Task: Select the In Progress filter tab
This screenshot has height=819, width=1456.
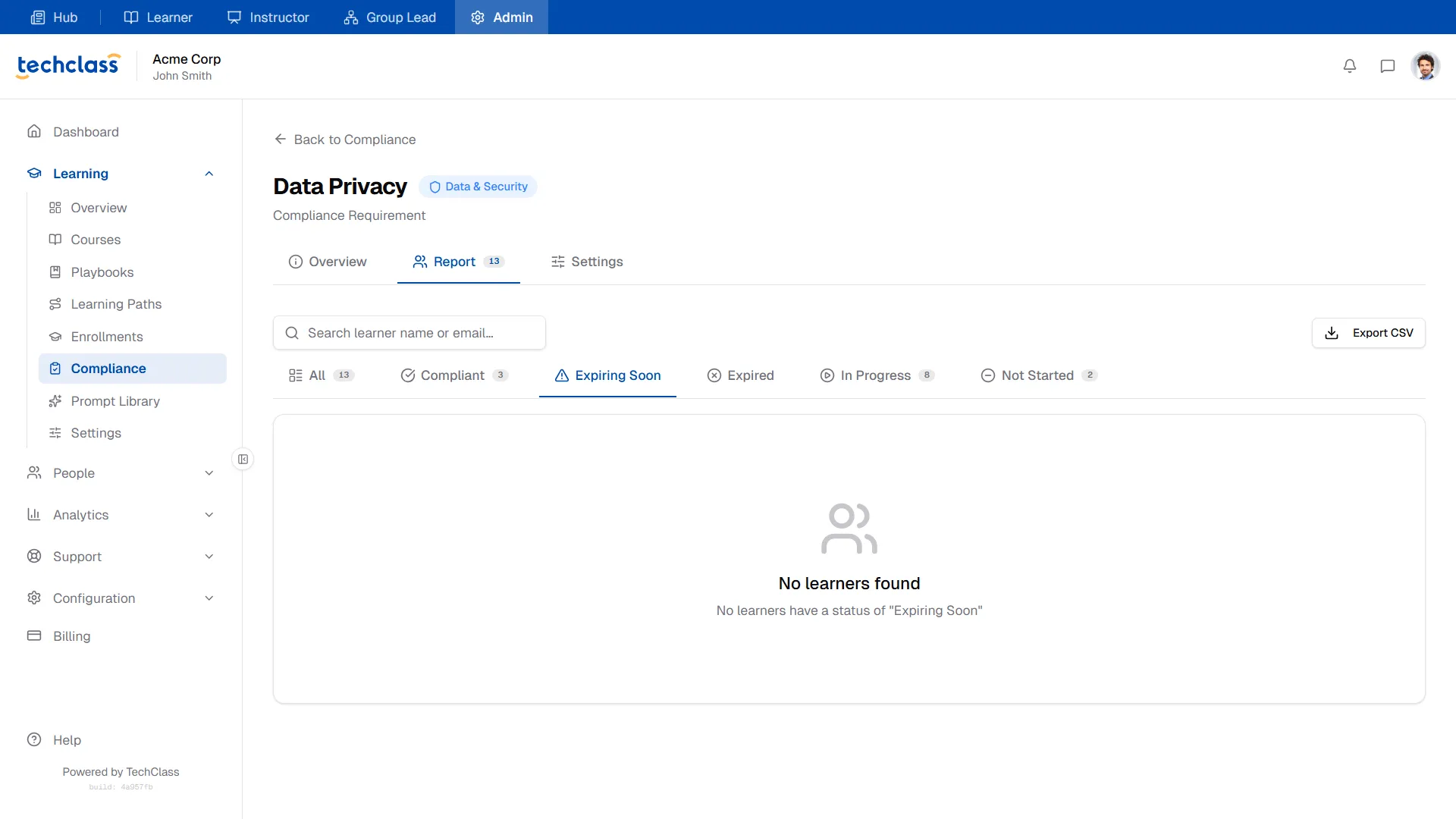Action: click(877, 375)
